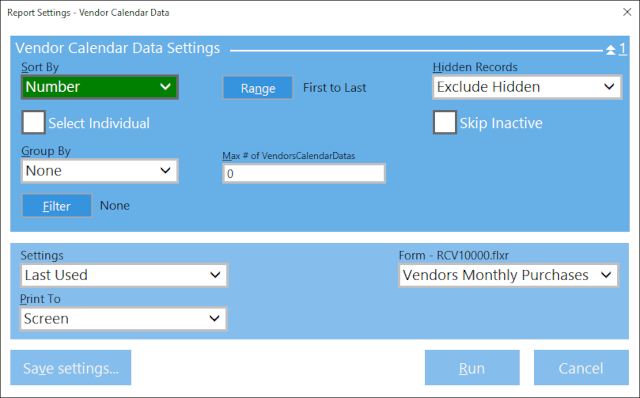Click the Save settings button

pyautogui.click(x=71, y=368)
